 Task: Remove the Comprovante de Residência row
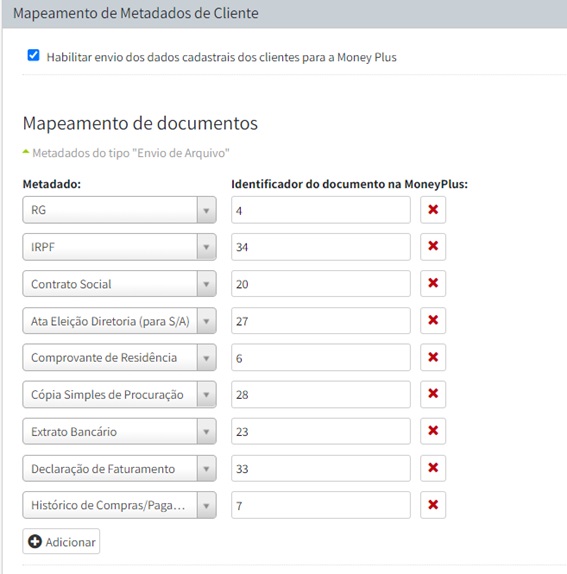(x=433, y=357)
